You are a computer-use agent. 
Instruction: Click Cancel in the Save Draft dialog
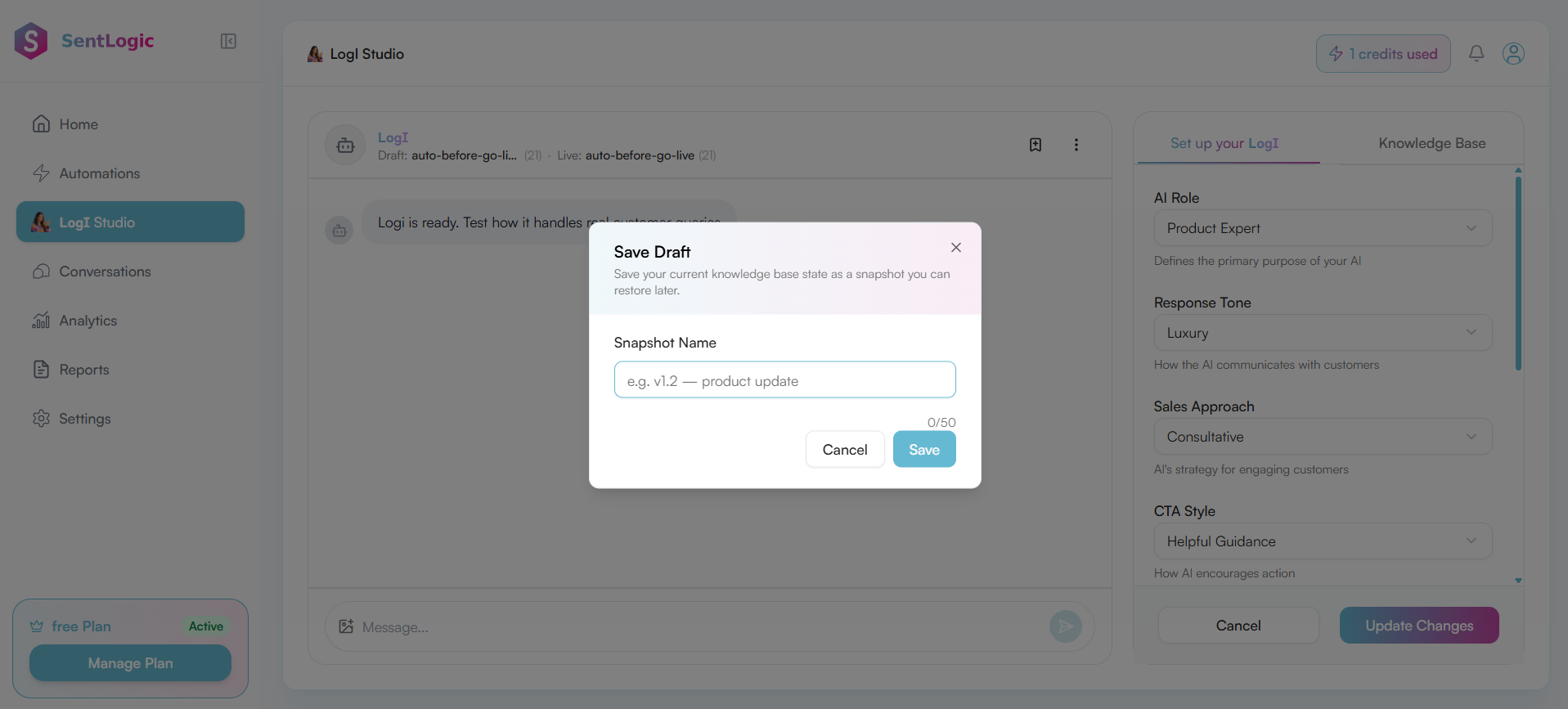tap(845, 450)
